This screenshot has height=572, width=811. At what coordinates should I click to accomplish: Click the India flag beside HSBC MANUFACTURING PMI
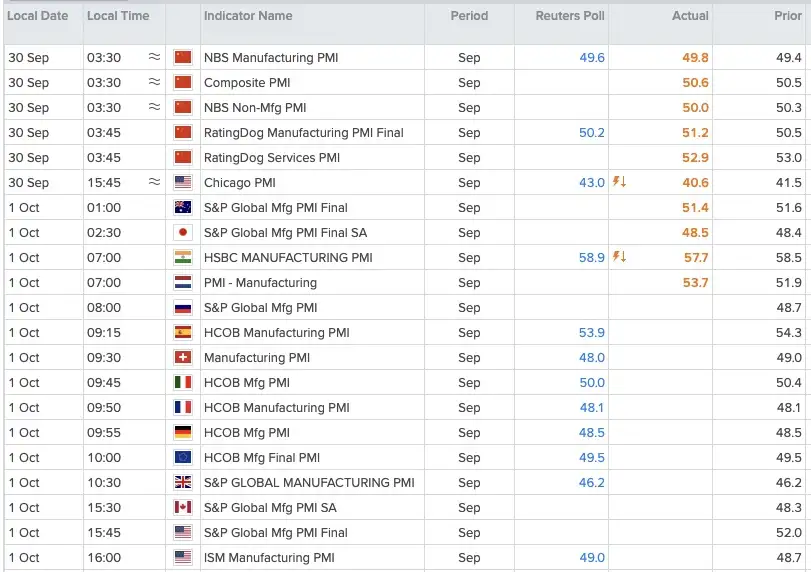click(x=183, y=257)
